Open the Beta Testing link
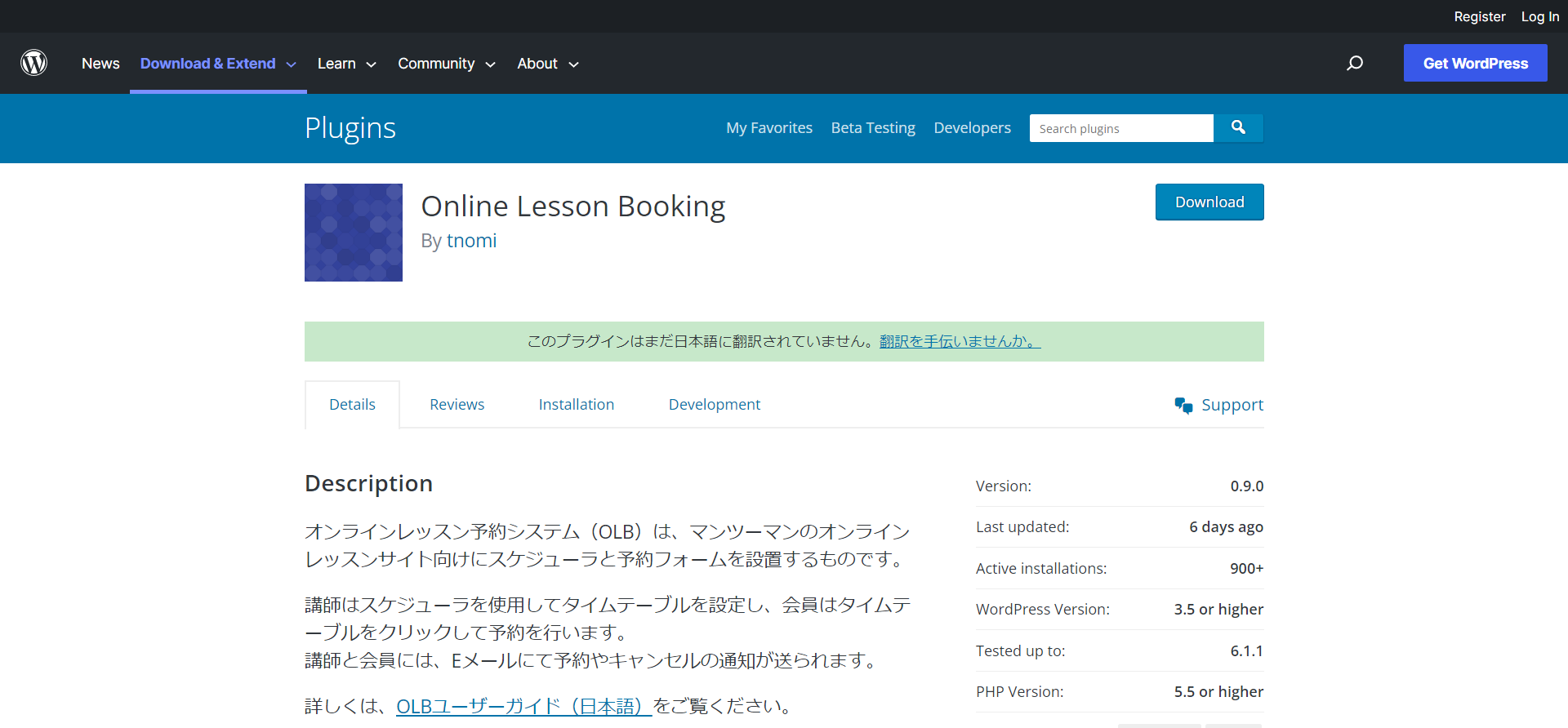Viewport: 1568px width, 728px height. click(873, 127)
